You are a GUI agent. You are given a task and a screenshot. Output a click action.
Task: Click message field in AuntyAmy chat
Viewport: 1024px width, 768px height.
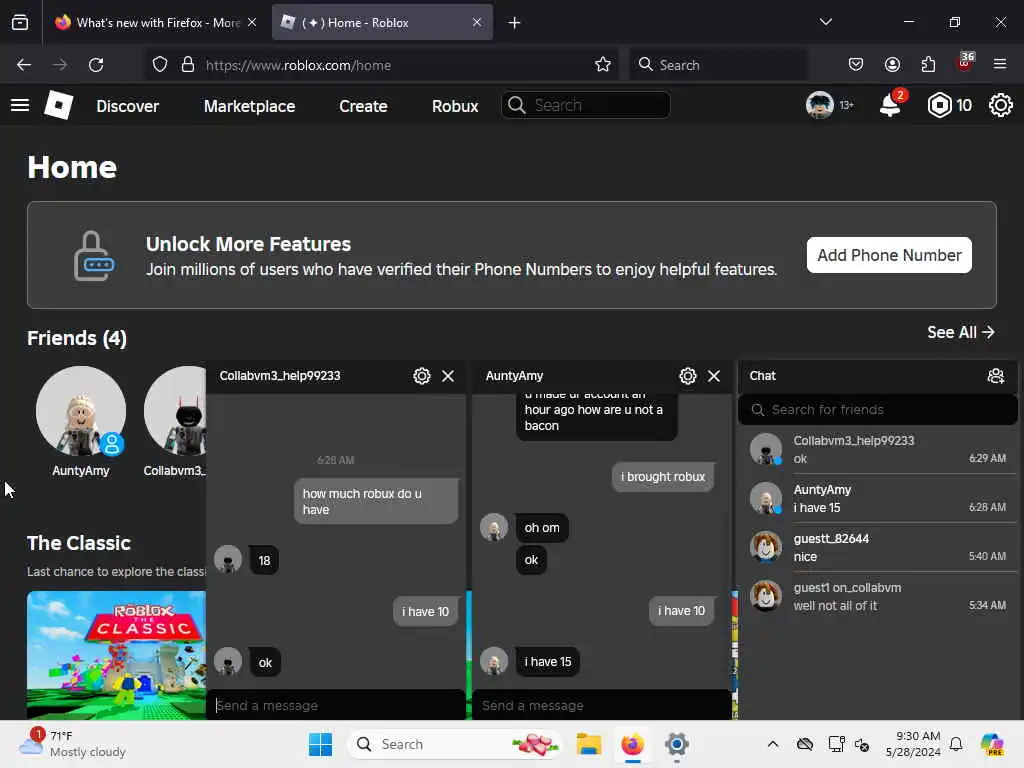pos(601,705)
